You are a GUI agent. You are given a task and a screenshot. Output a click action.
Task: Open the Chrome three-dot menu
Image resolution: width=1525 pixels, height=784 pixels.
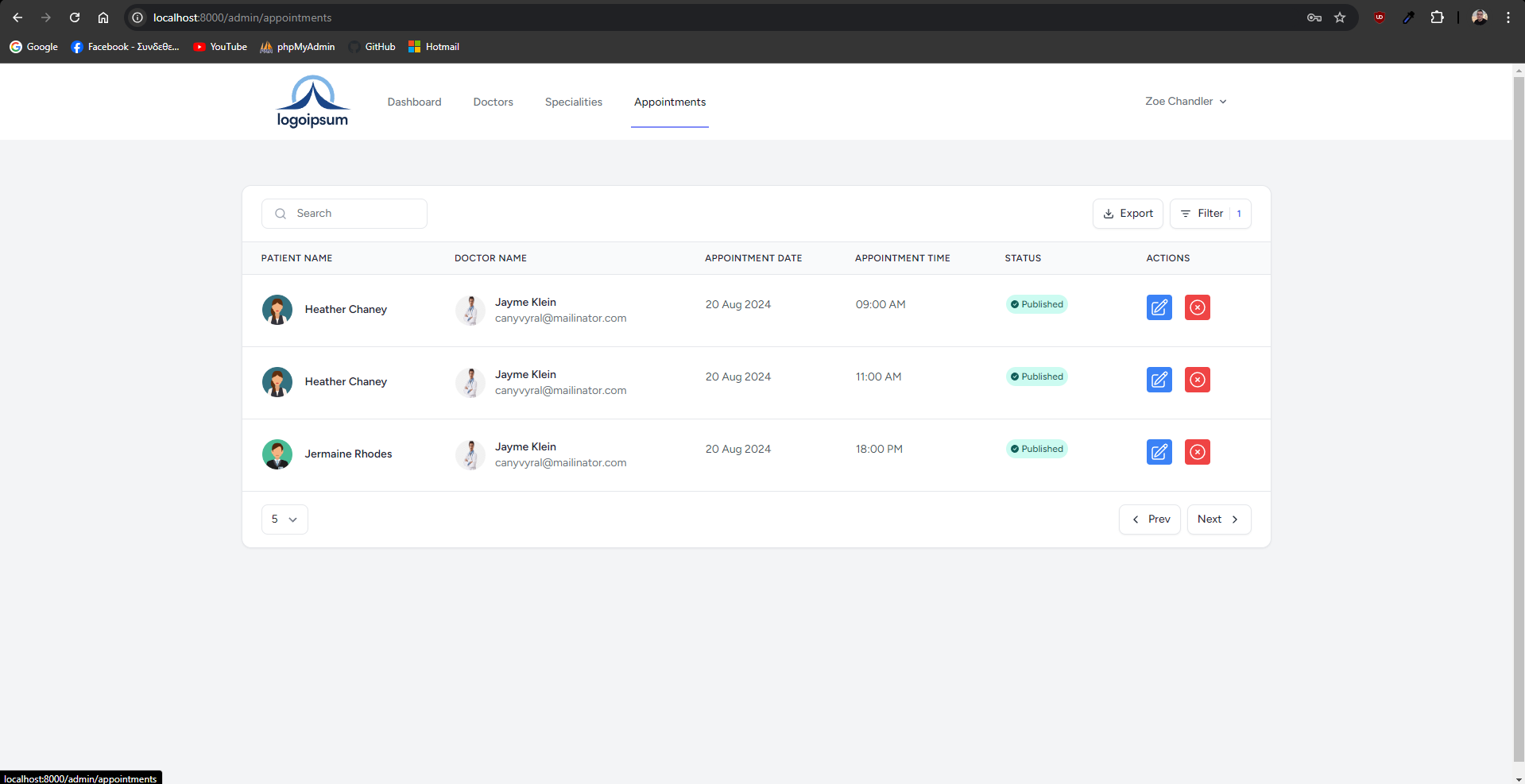(x=1508, y=17)
